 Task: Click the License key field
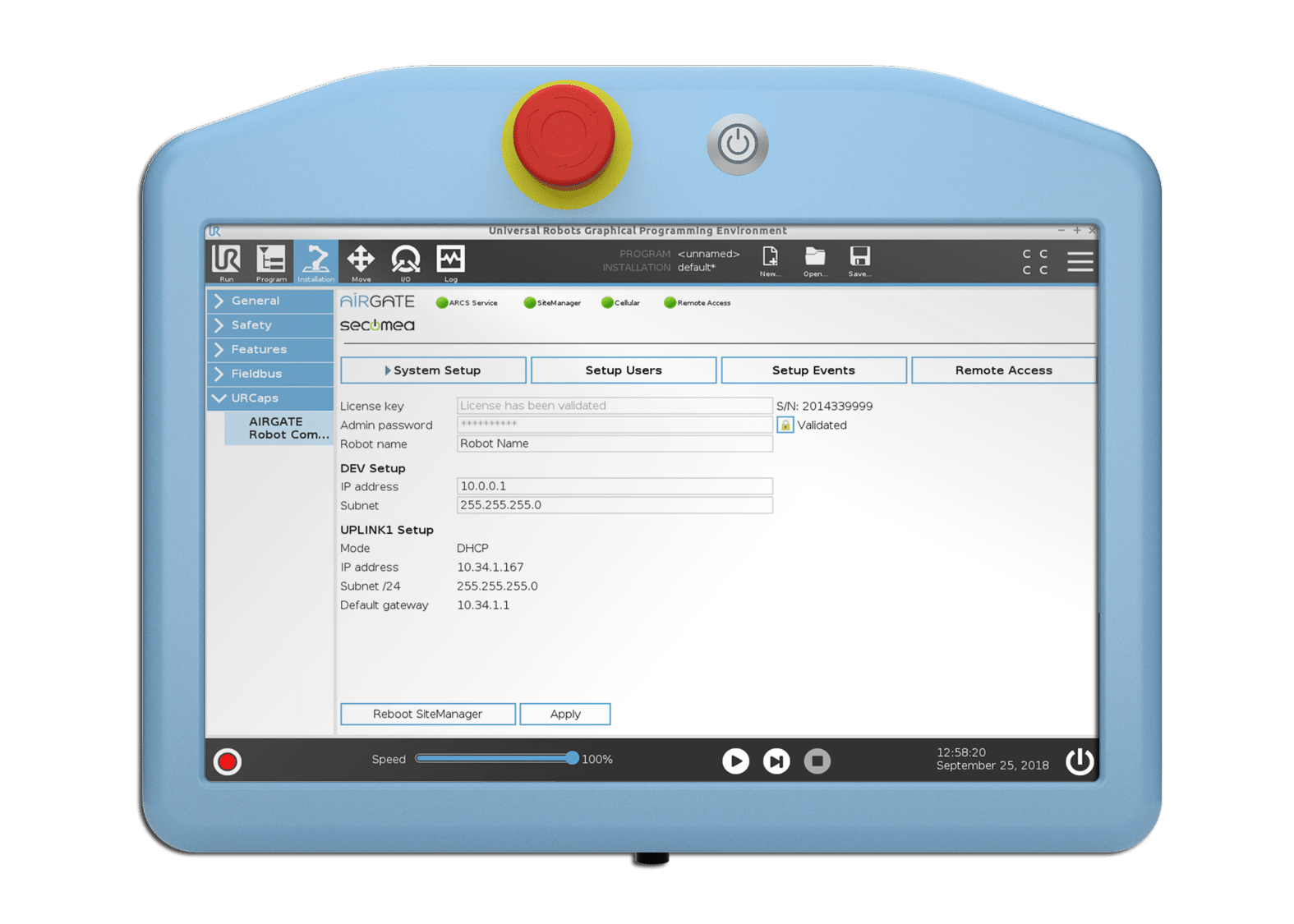pyautogui.click(x=615, y=406)
